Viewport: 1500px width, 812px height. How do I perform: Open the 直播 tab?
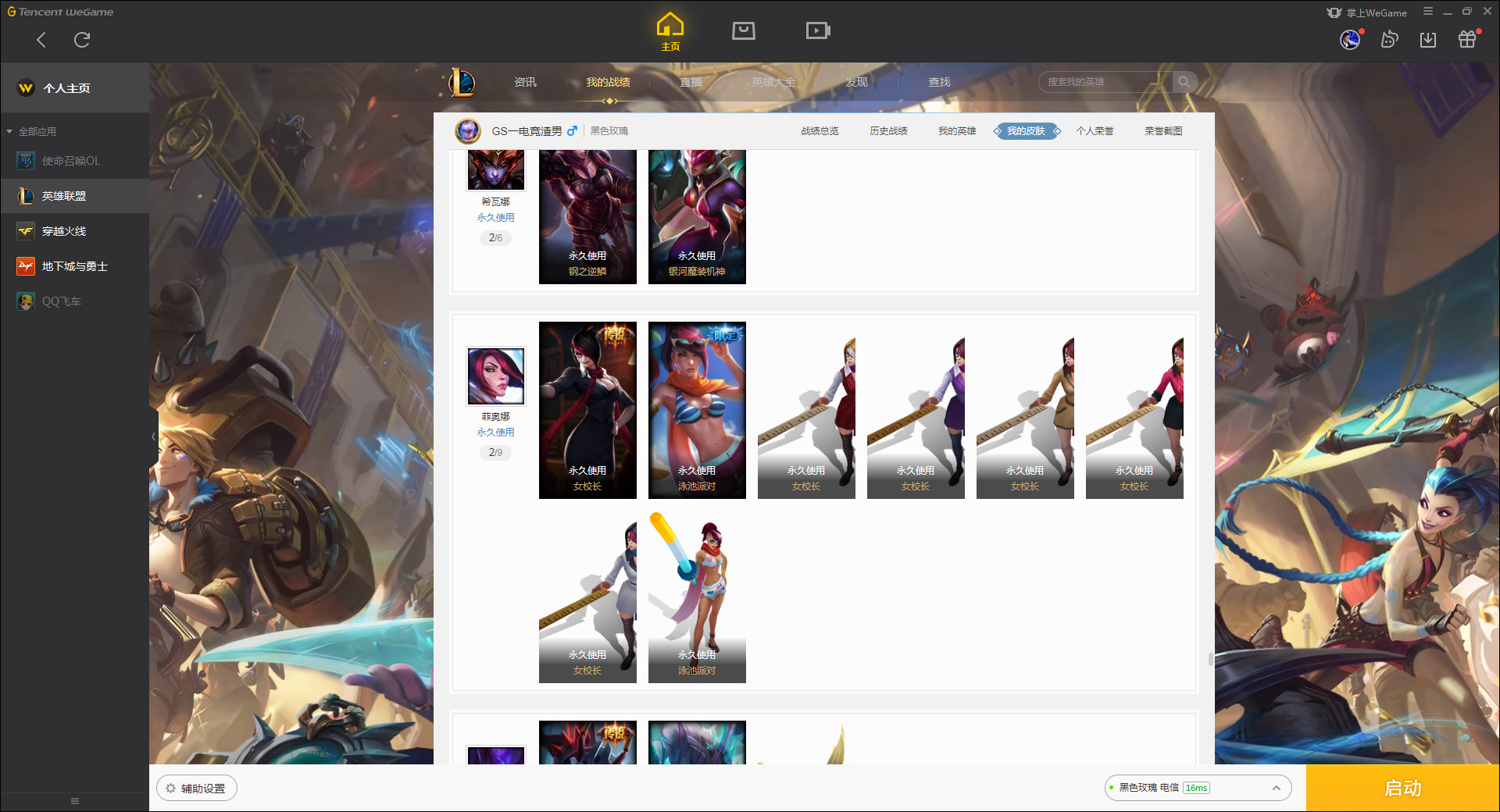691,82
